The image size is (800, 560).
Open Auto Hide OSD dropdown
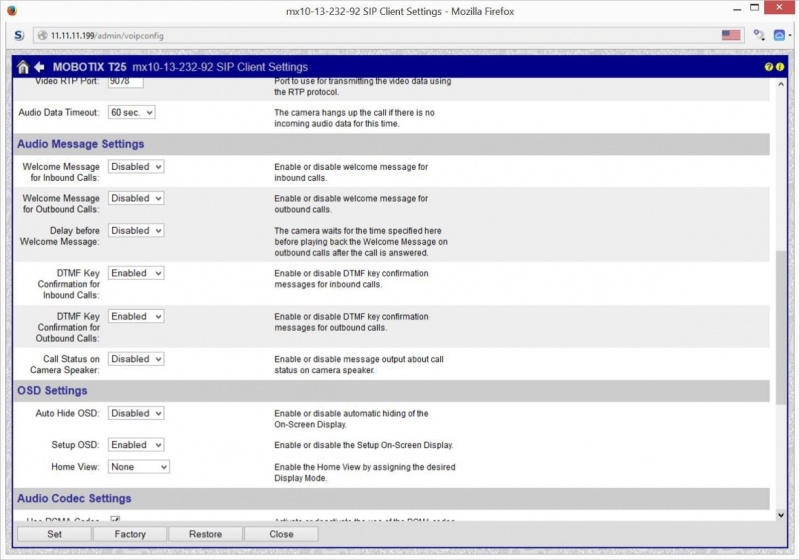tap(136, 414)
